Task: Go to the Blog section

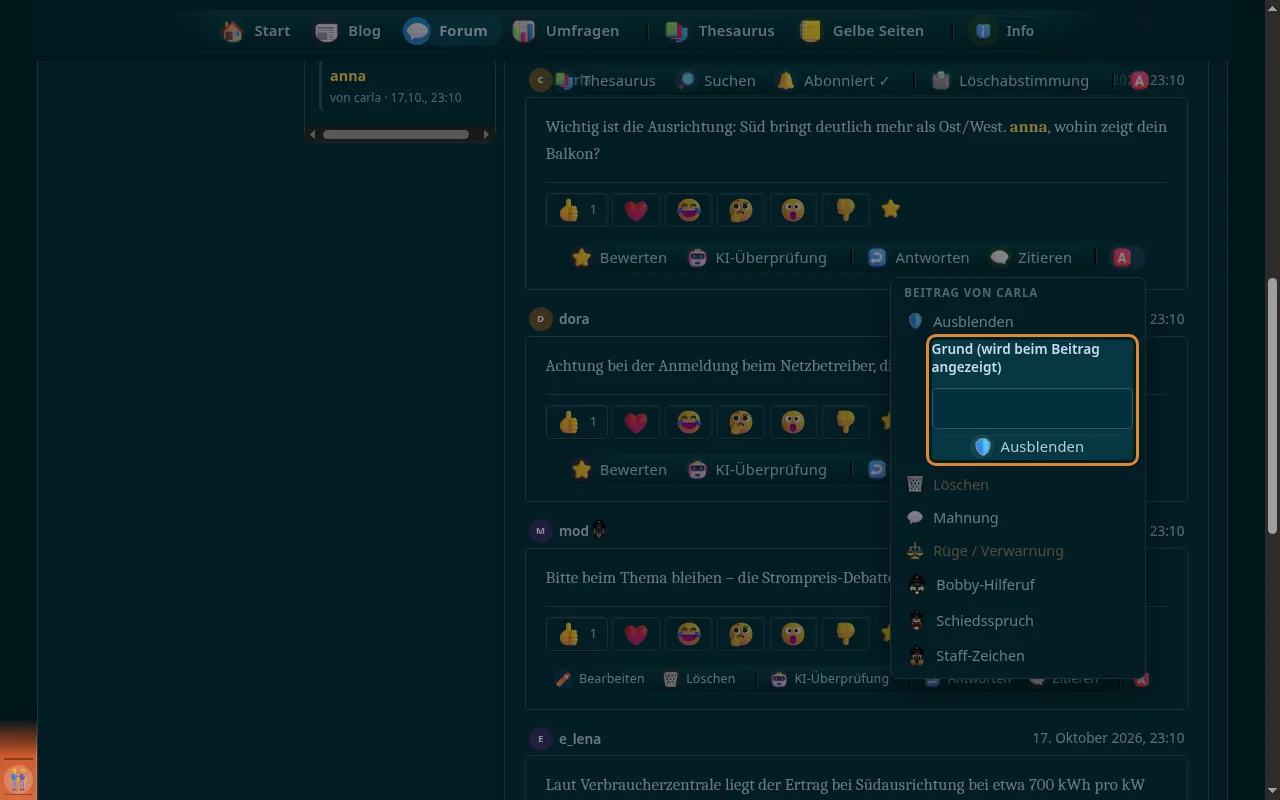Action: click(x=348, y=31)
